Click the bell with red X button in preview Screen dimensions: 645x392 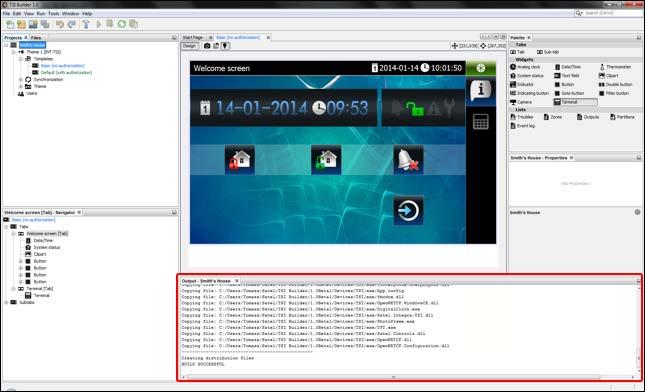(x=408, y=160)
